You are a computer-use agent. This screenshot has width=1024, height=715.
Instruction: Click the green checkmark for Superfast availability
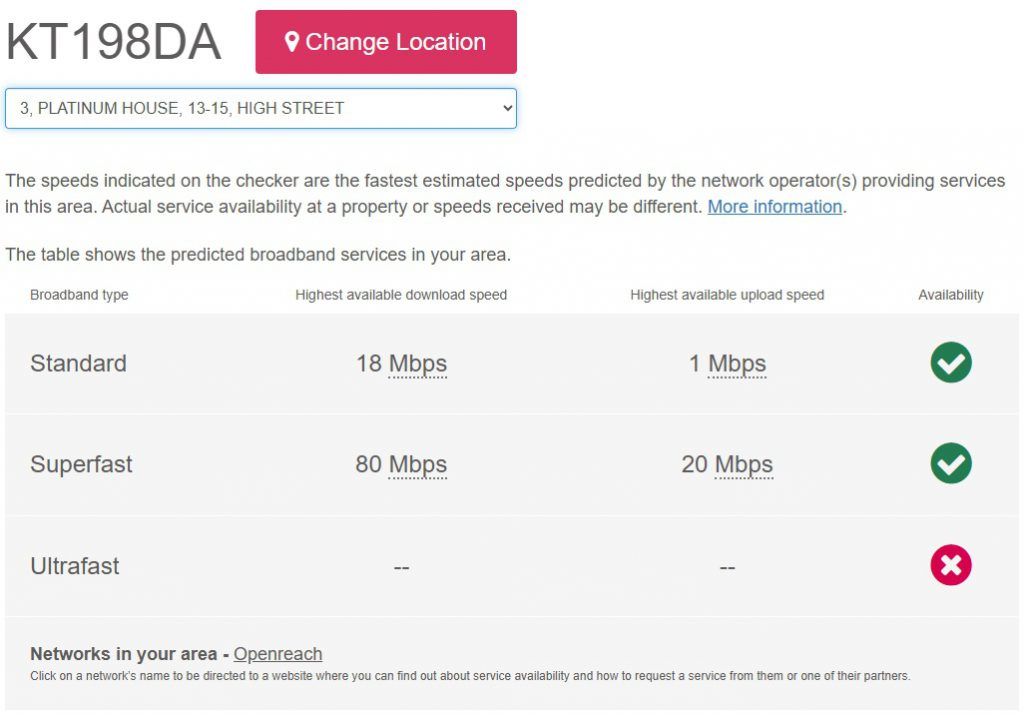click(x=950, y=464)
